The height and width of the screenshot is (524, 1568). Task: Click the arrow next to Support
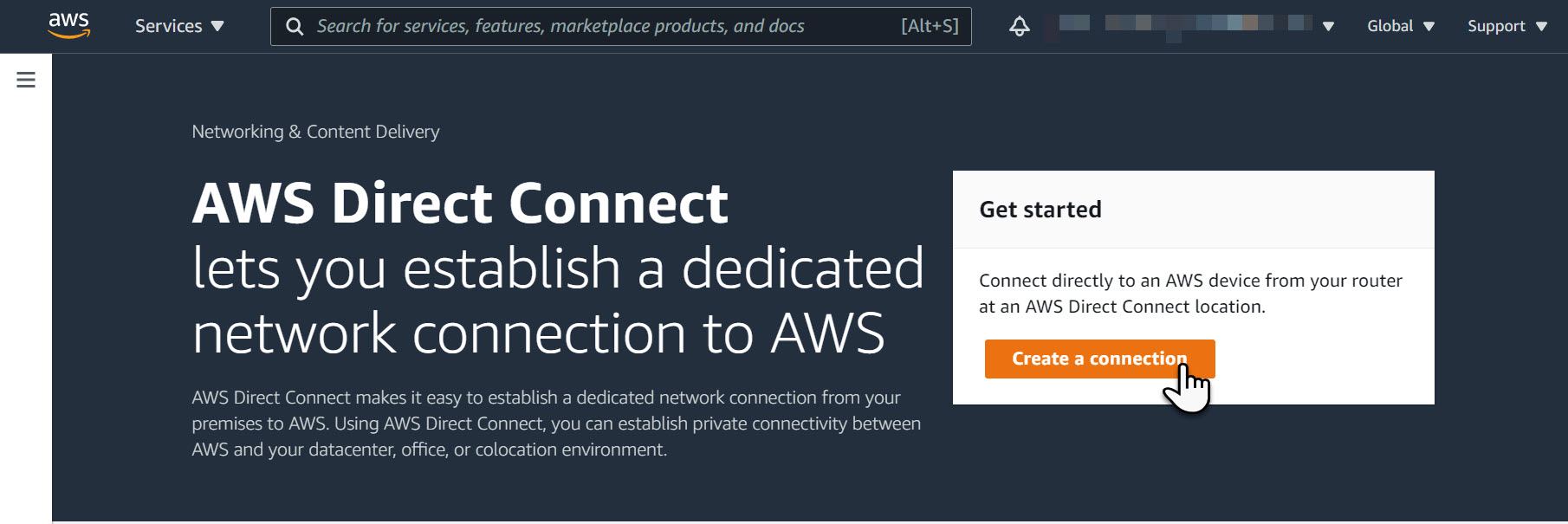[x=1541, y=27]
